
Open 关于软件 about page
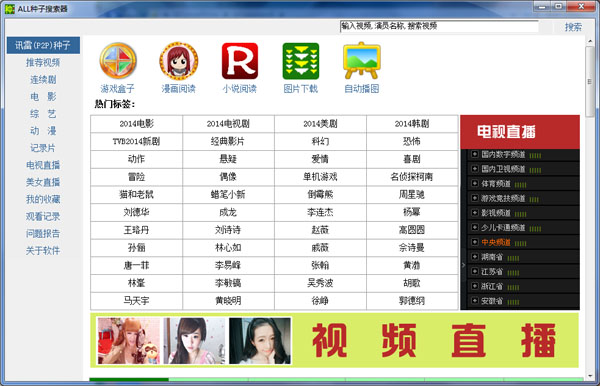click(43, 251)
